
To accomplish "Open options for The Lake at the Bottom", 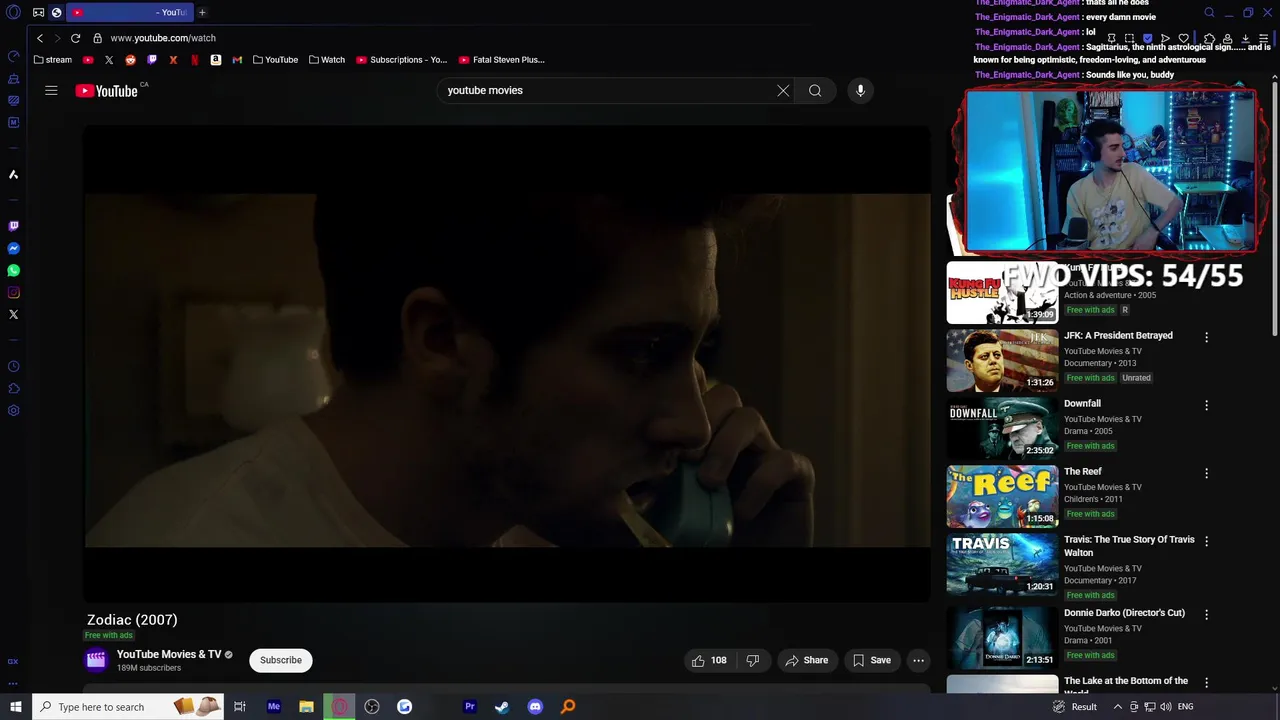I will coord(1206,683).
